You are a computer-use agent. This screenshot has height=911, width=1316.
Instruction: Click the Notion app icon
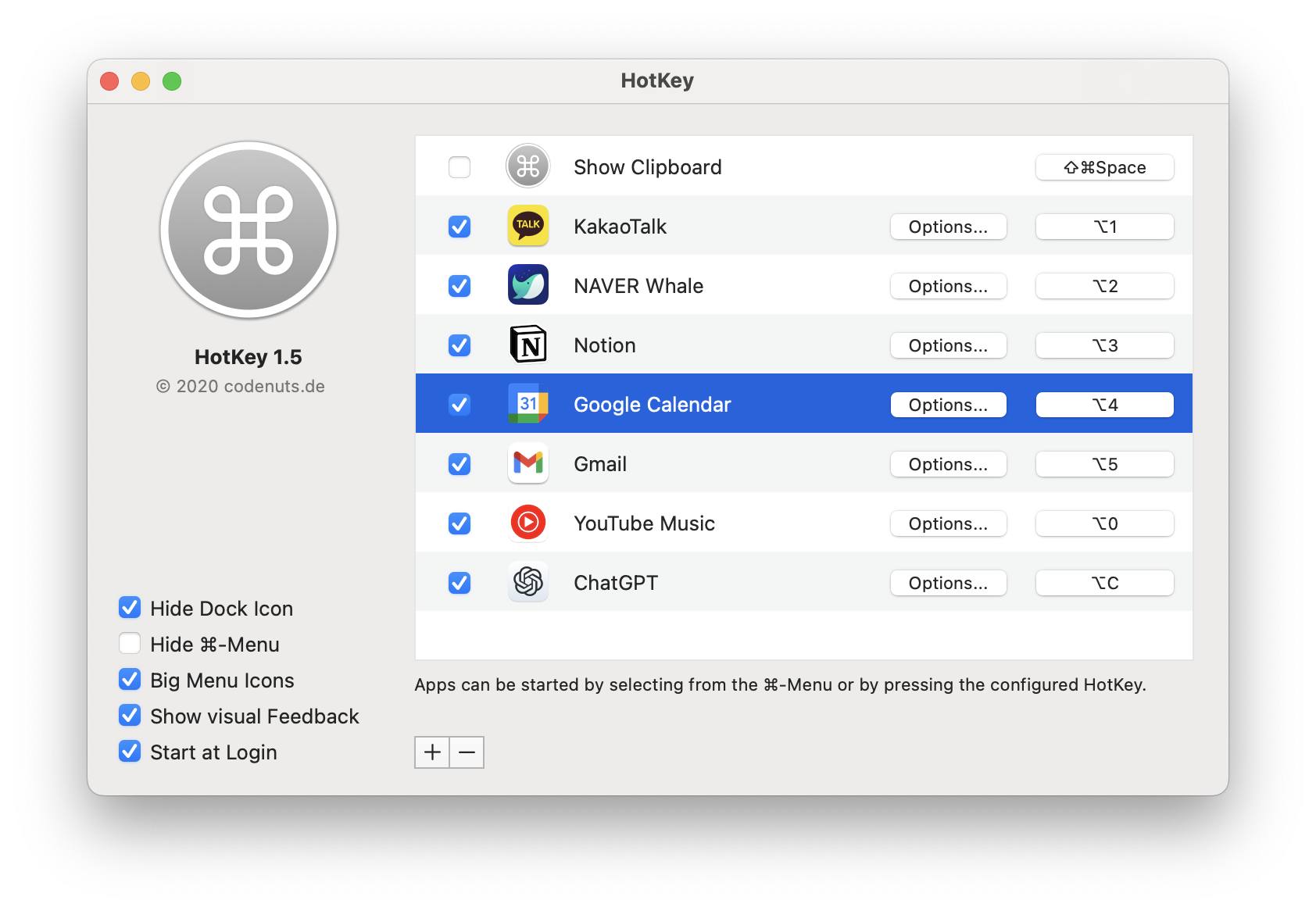click(528, 345)
